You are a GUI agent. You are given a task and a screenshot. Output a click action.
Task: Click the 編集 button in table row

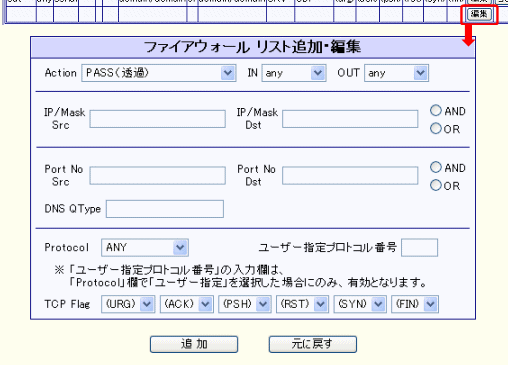pyautogui.click(x=479, y=14)
